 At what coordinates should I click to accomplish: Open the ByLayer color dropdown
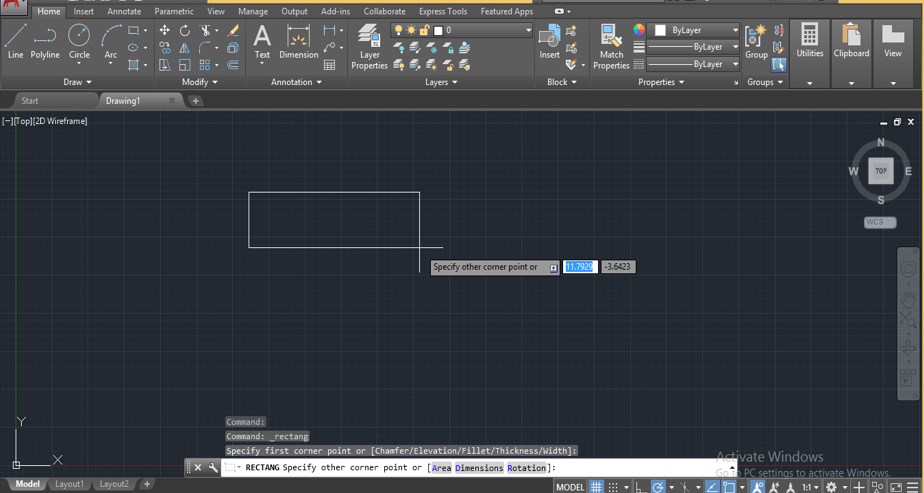click(x=735, y=30)
